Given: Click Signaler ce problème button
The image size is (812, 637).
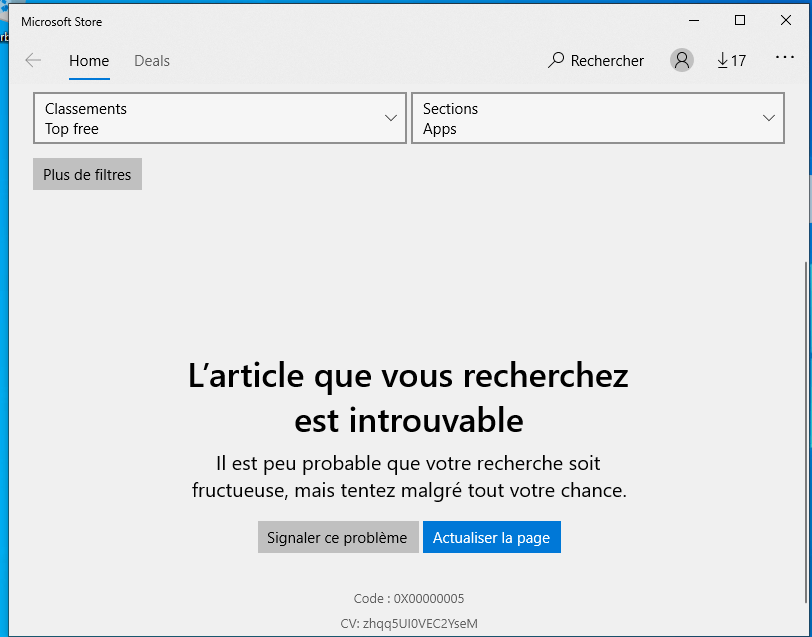Looking at the screenshot, I should pos(338,538).
